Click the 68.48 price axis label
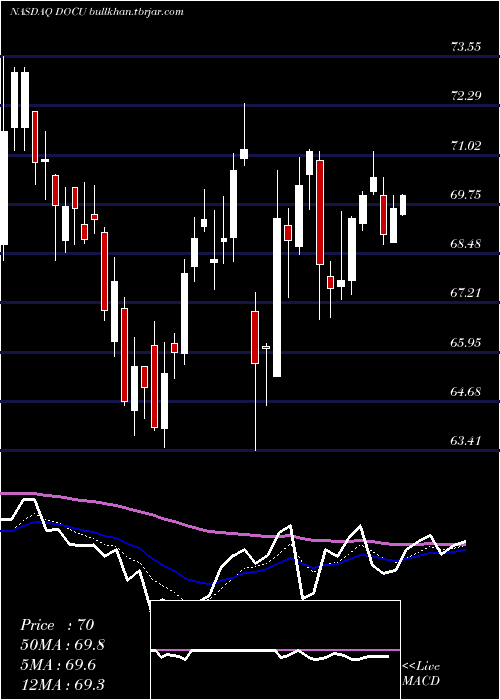This screenshot has width=500, height=700. click(x=466, y=243)
